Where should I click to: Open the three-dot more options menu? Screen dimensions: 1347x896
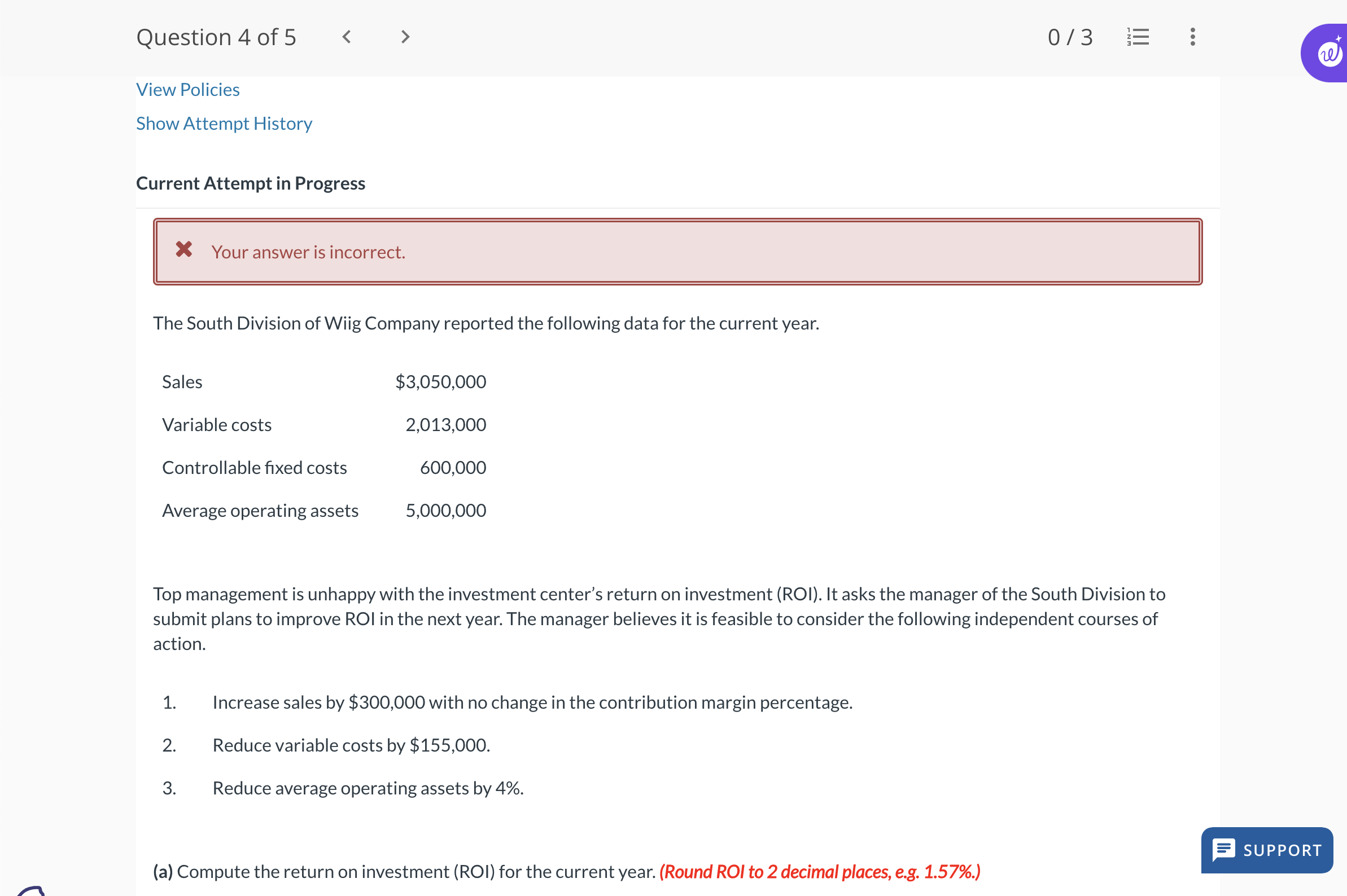pos(1192,37)
